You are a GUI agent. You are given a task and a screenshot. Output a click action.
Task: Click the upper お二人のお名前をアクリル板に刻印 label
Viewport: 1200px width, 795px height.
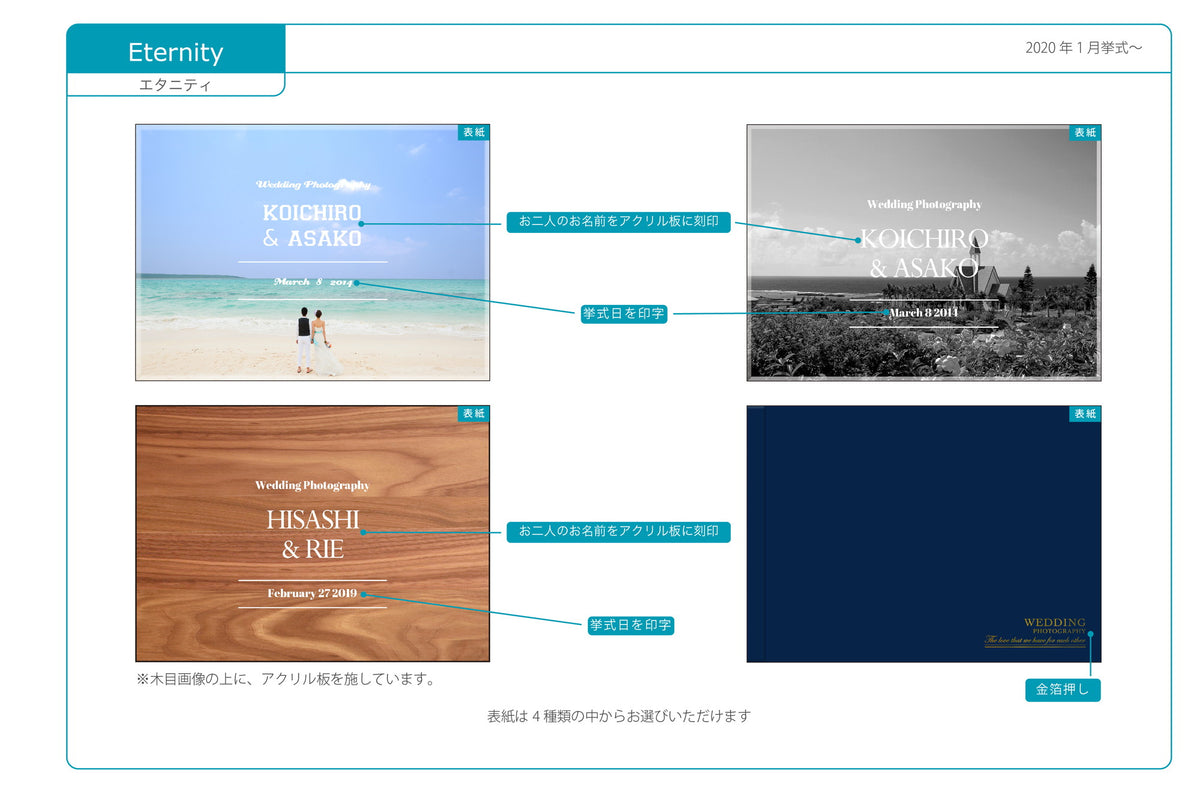(619, 222)
